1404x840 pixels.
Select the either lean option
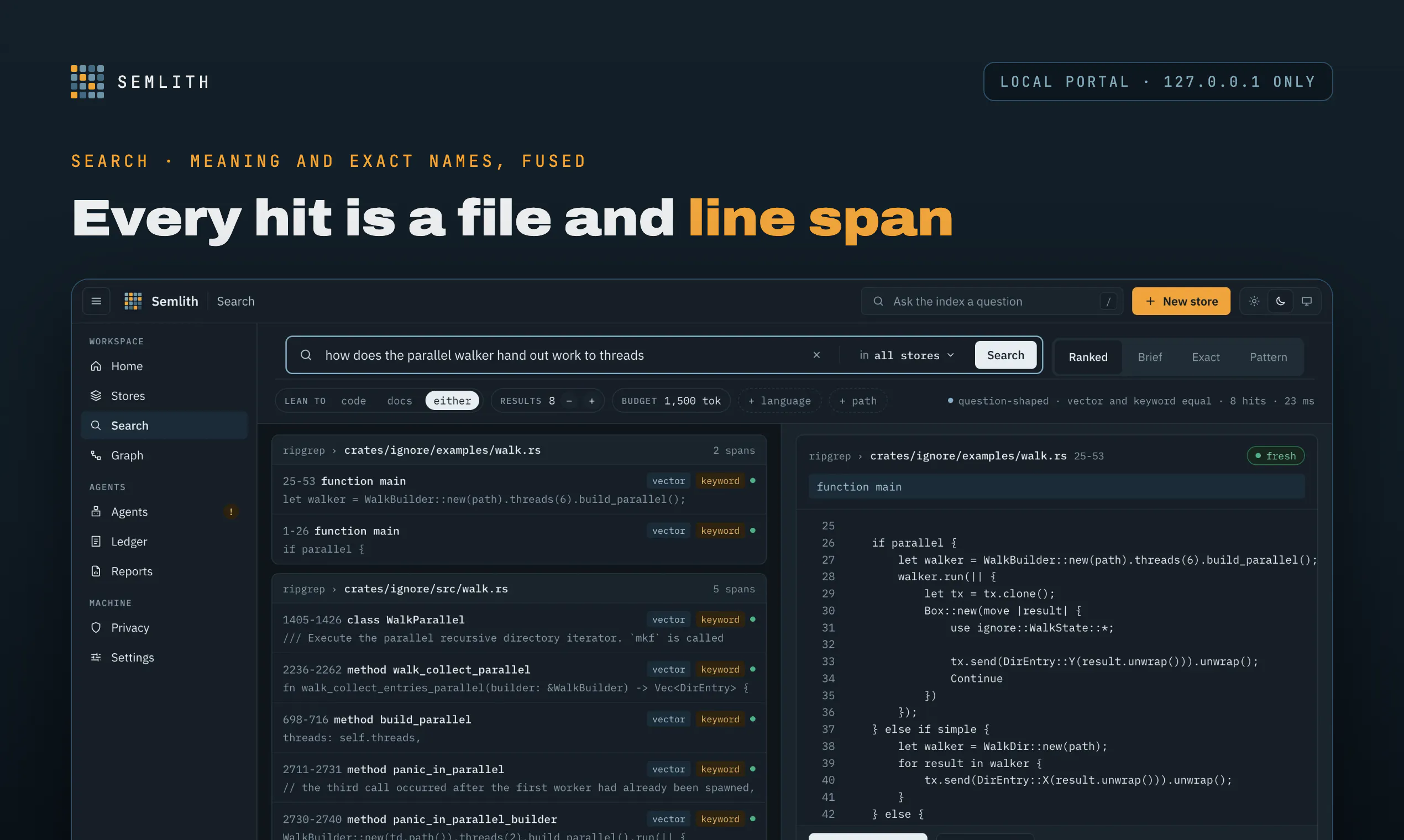[x=452, y=401]
